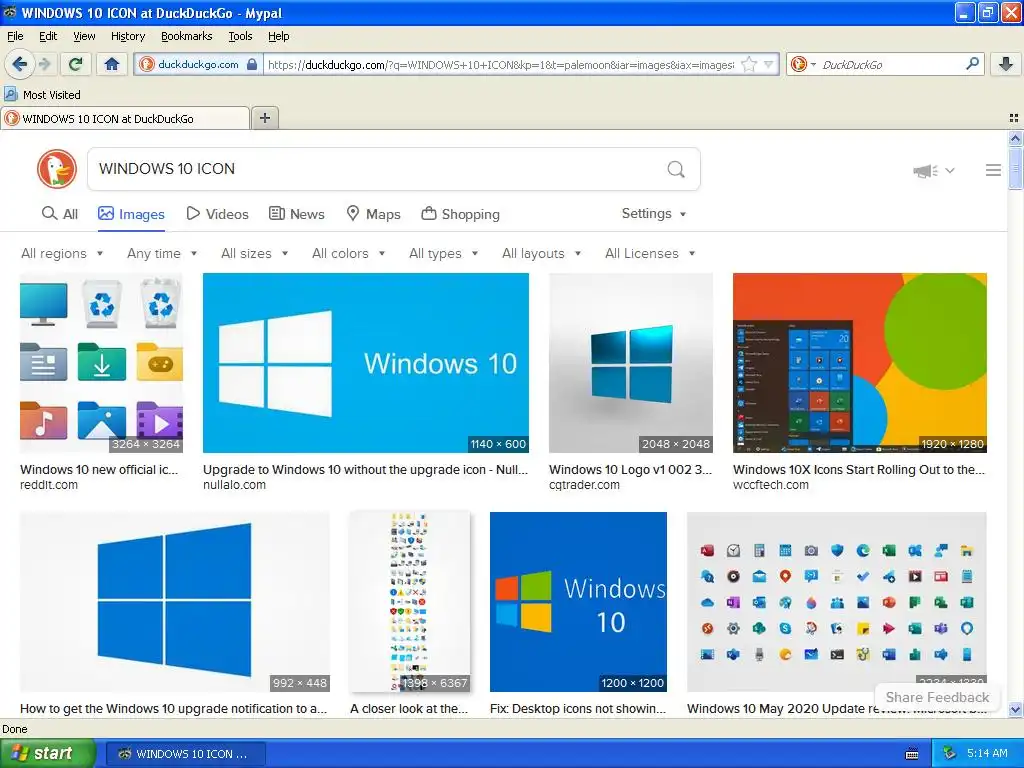Click the Windows 10 new official icons thumbnail
The image size is (1024, 768).
click(x=101, y=362)
